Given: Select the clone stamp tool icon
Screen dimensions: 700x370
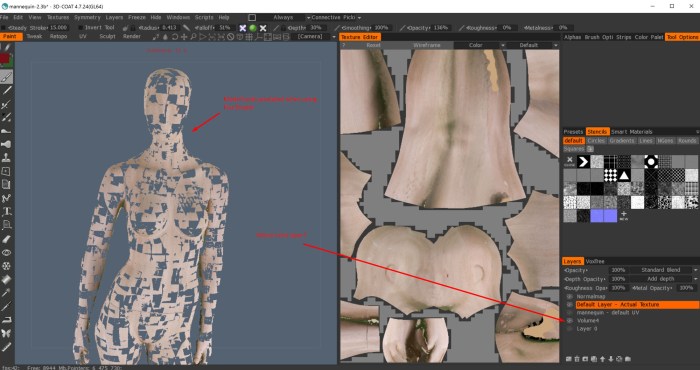Looking at the screenshot, I should 6,158.
